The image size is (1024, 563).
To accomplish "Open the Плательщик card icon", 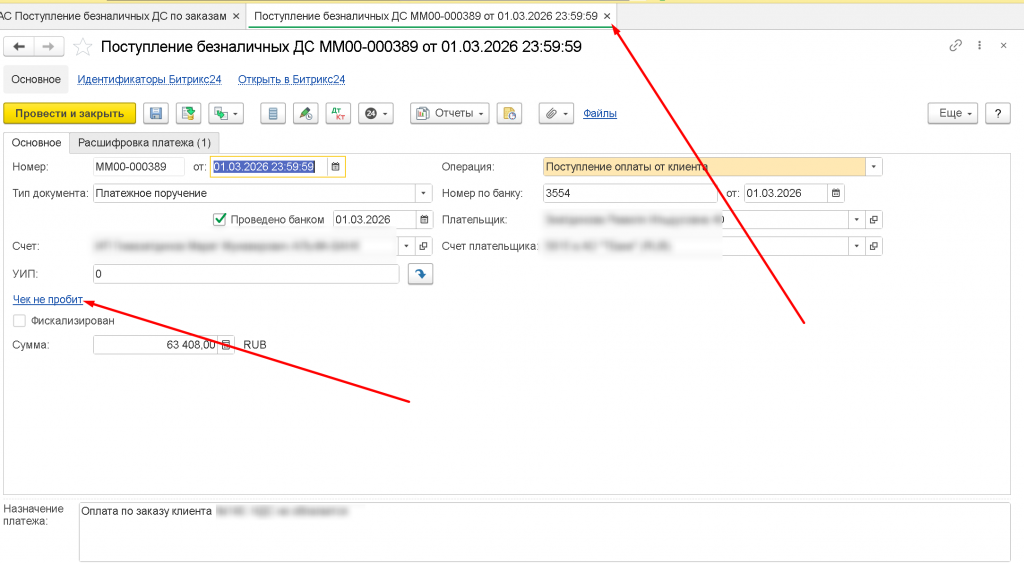I will 874,219.
